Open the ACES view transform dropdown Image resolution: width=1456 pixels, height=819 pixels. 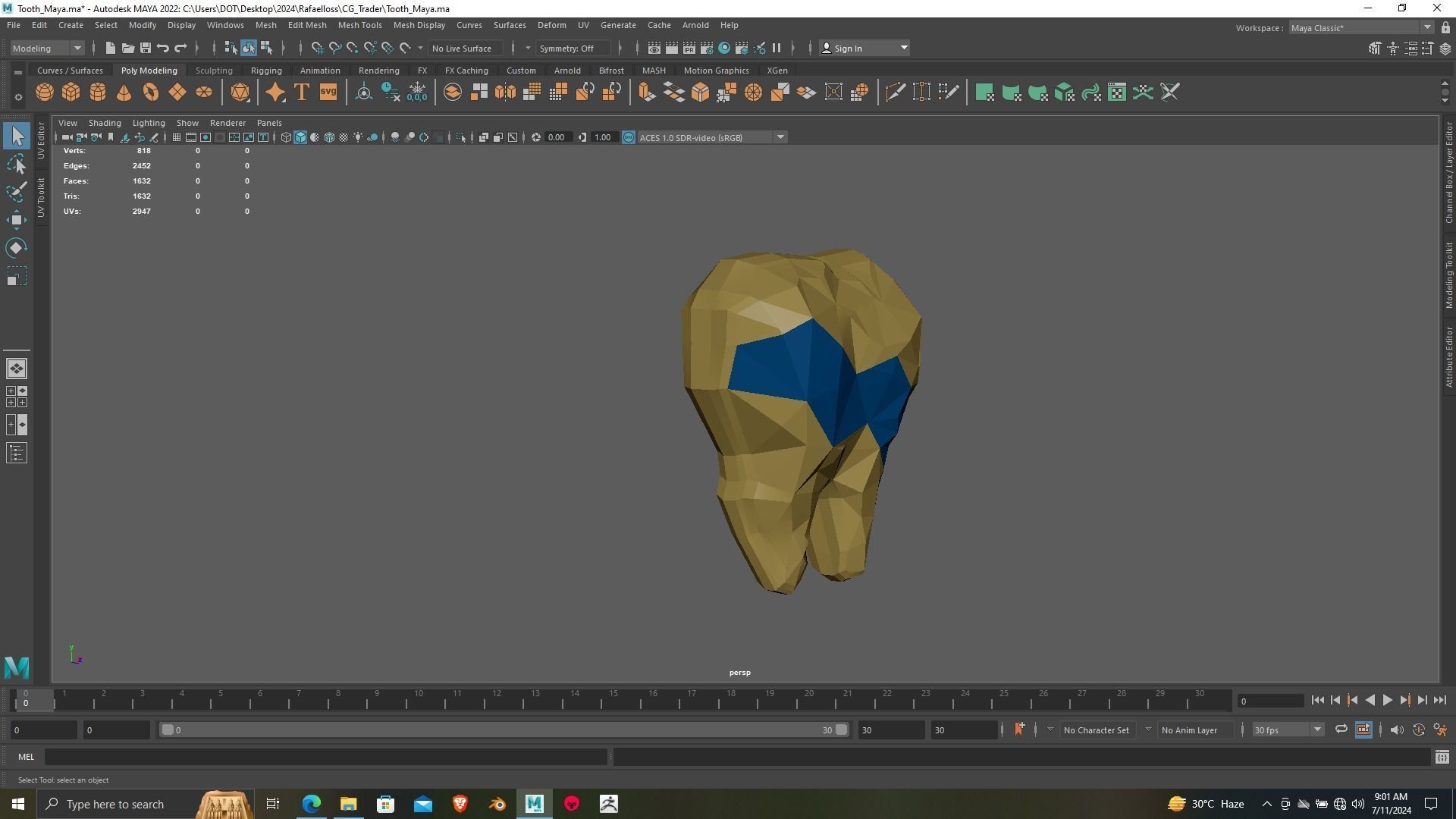(x=711, y=137)
